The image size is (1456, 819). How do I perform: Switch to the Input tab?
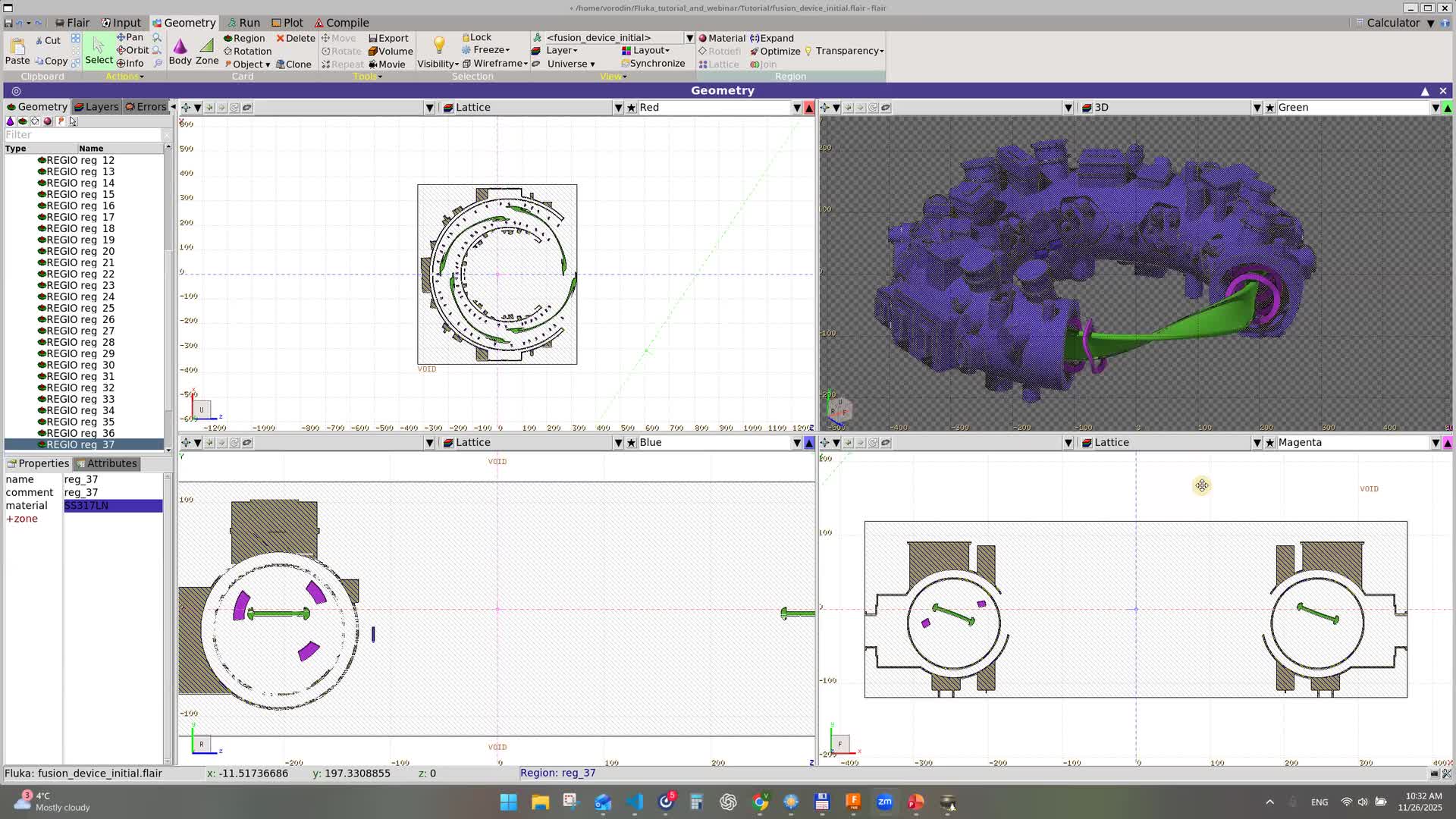tap(121, 23)
